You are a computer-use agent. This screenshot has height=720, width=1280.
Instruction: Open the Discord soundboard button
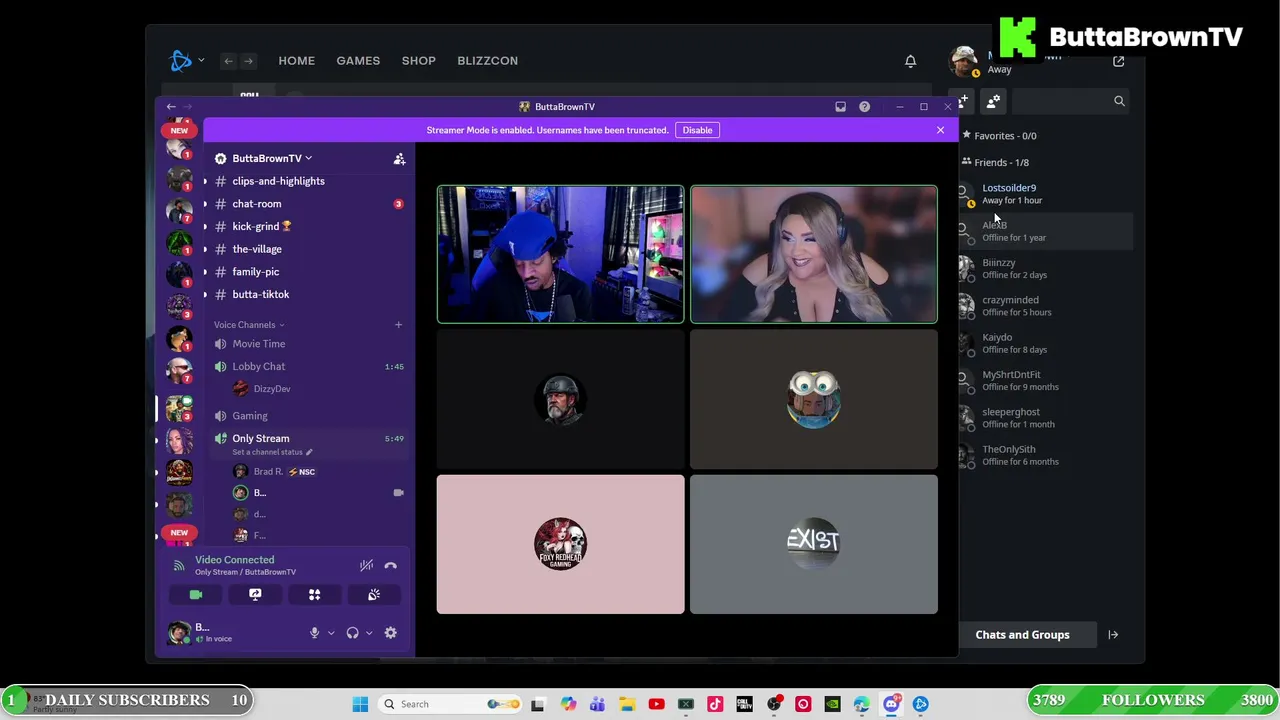pyautogui.click(x=374, y=595)
